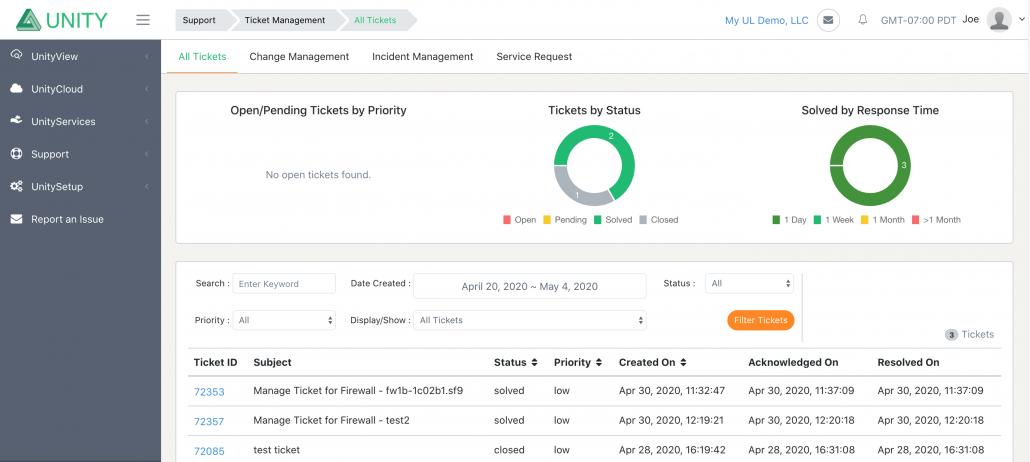Open ticket 72357
This screenshot has width=1030, height=462.
[209, 421]
